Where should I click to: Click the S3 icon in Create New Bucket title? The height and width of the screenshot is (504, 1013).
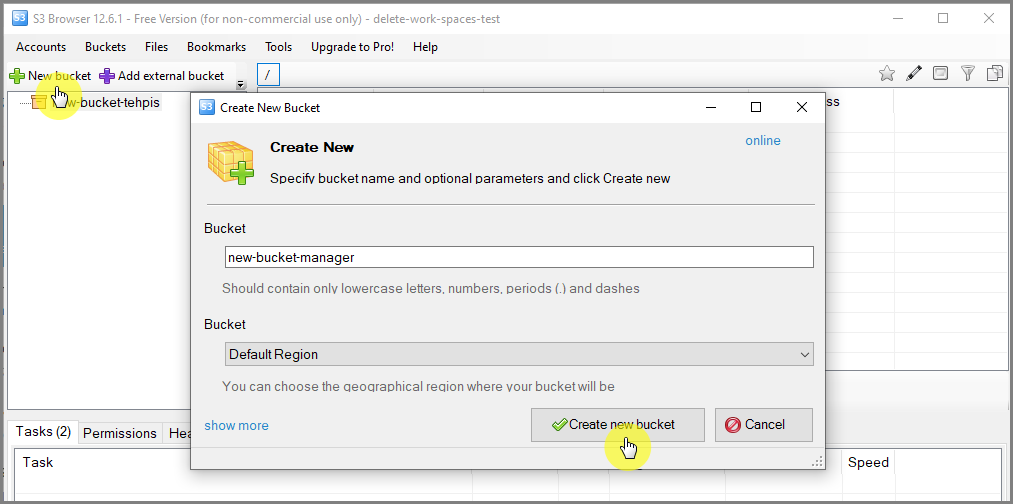[x=207, y=107]
